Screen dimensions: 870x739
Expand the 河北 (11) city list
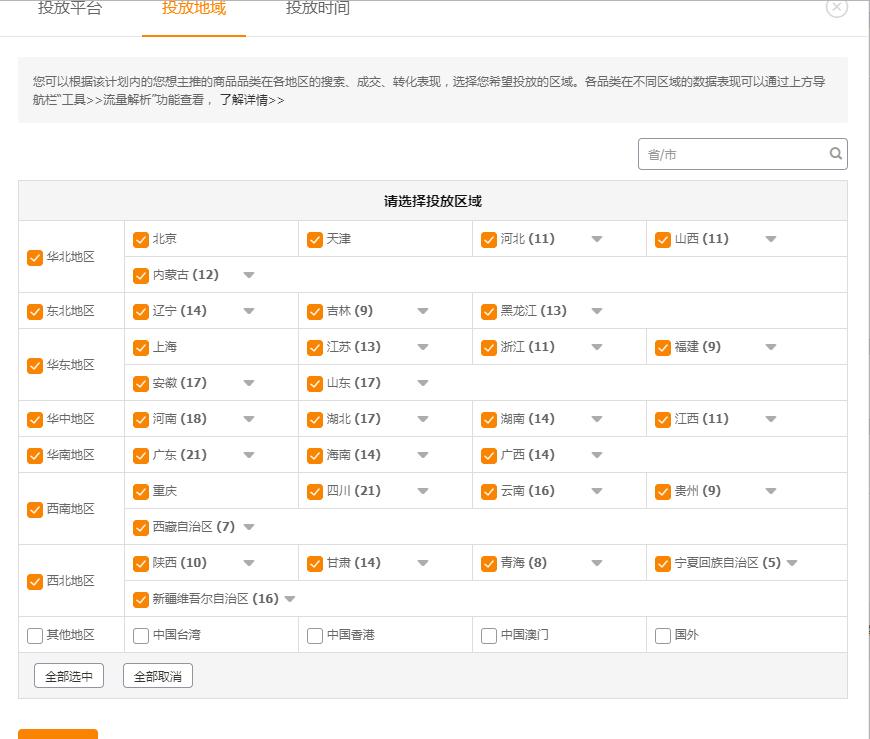coord(597,239)
